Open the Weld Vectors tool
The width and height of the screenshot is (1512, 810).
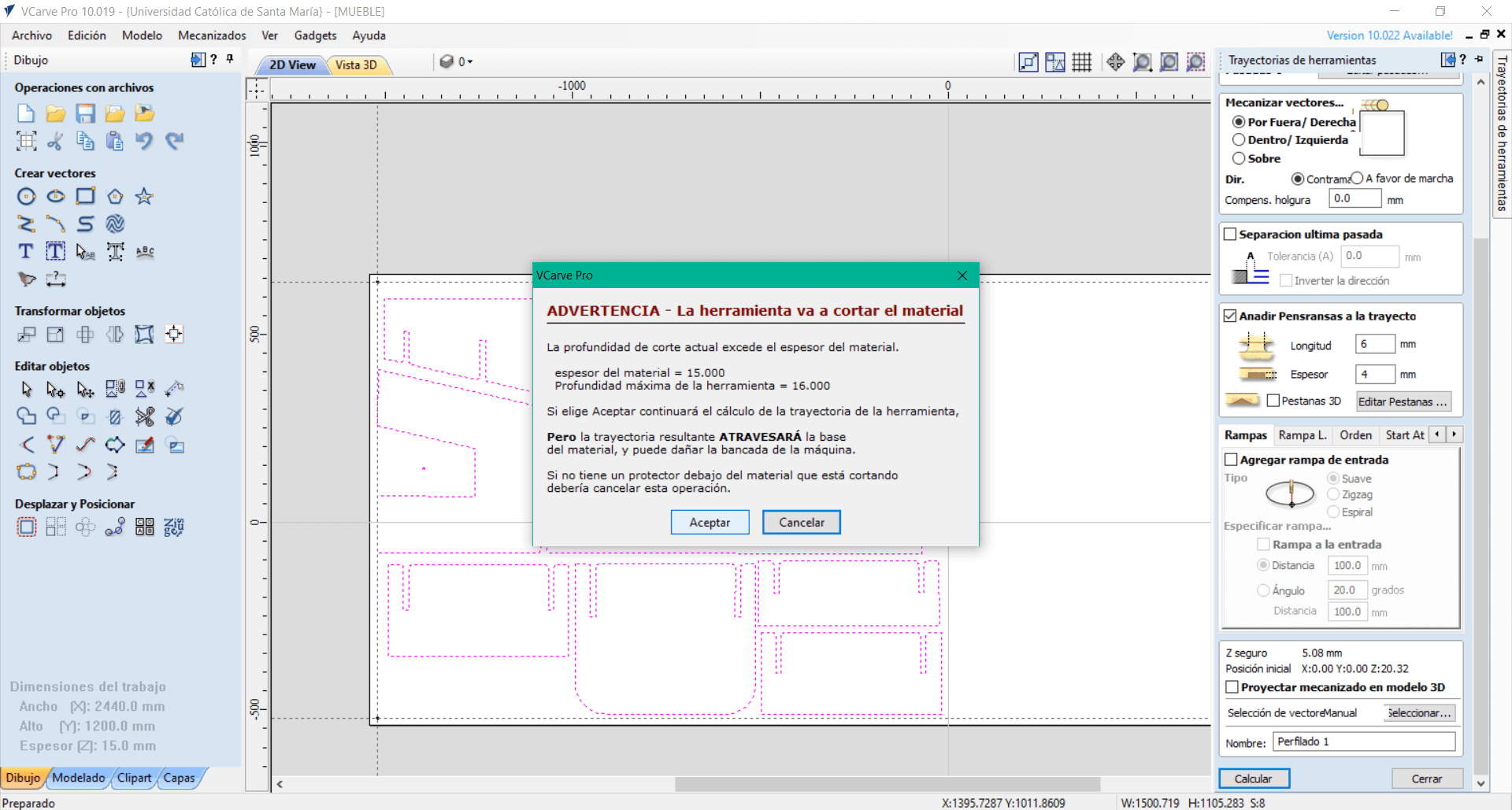(x=26, y=417)
